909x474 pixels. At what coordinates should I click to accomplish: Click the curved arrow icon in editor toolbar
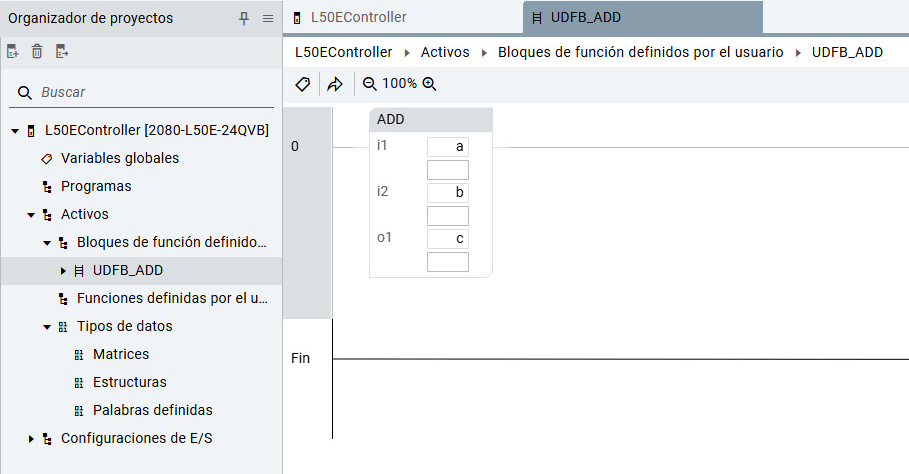tap(335, 84)
